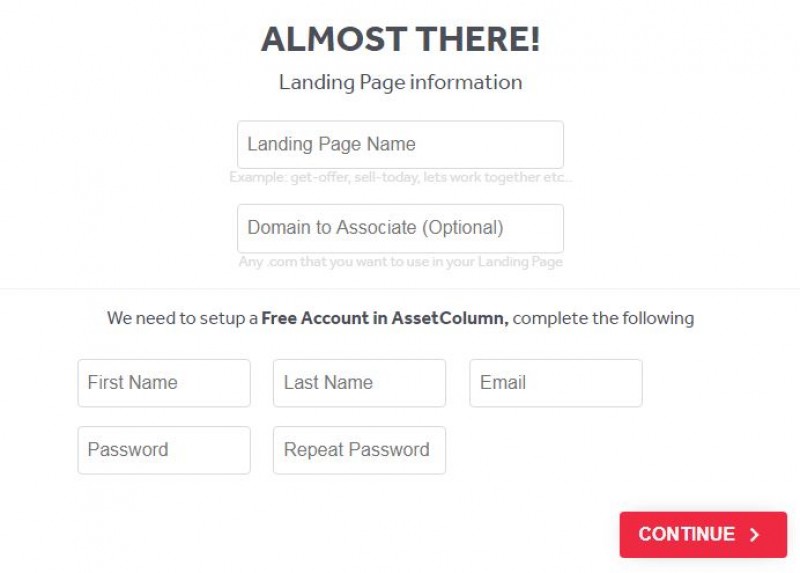The height and width of the screenshot is (573, 800).
Task: Click the red CONTINUE button
Action: pos(703,534)
